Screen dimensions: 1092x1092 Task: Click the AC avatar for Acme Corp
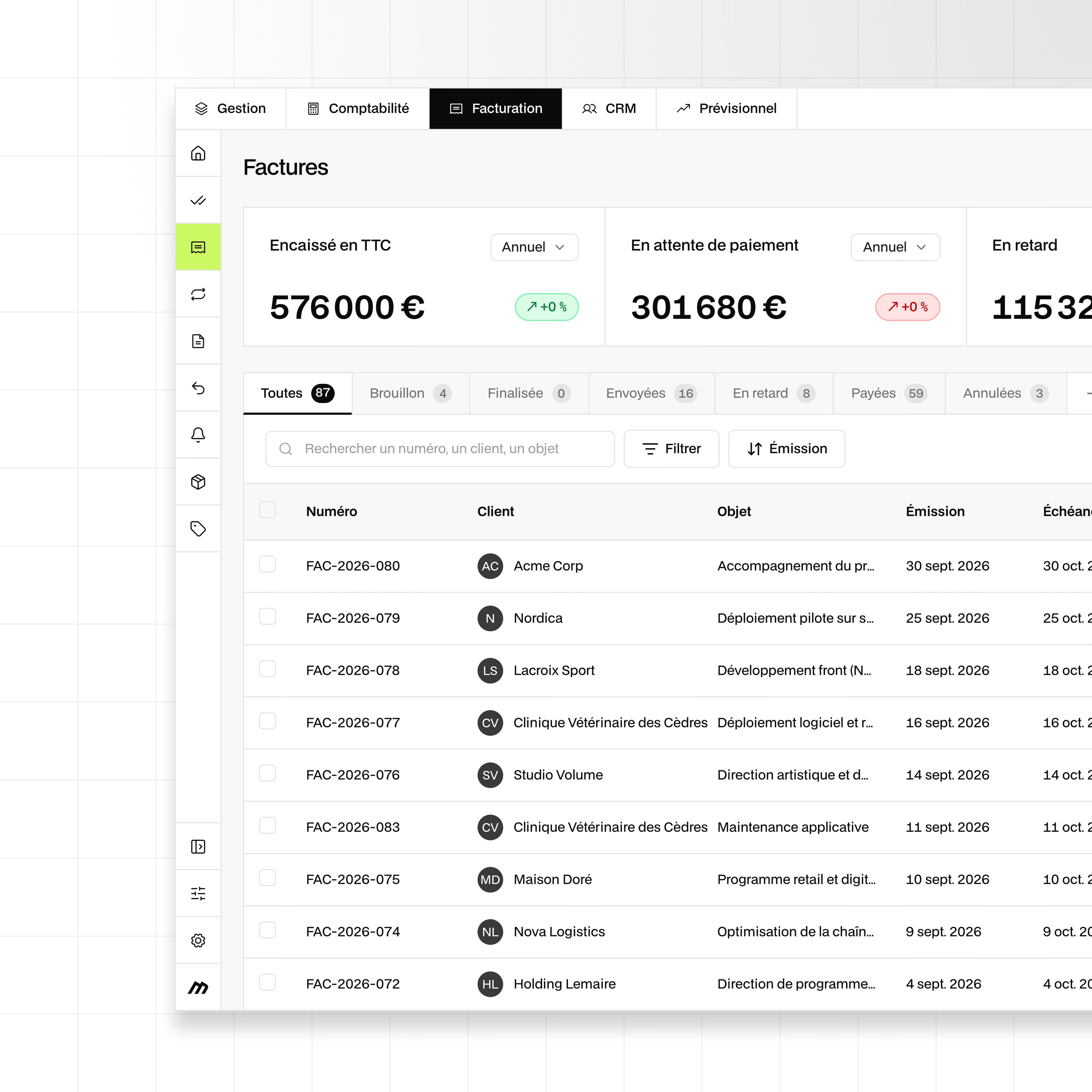point(490,566)
